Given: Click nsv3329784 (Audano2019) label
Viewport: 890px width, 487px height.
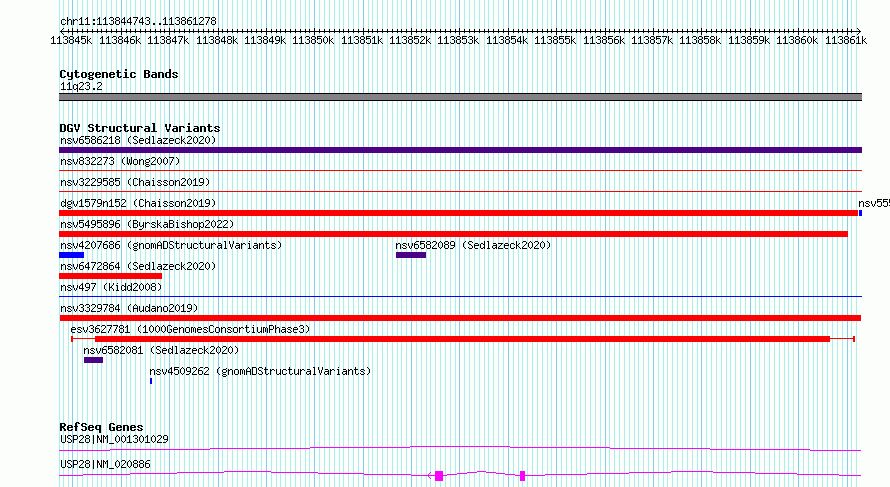Looking at the screenshot, I should 129,308.
